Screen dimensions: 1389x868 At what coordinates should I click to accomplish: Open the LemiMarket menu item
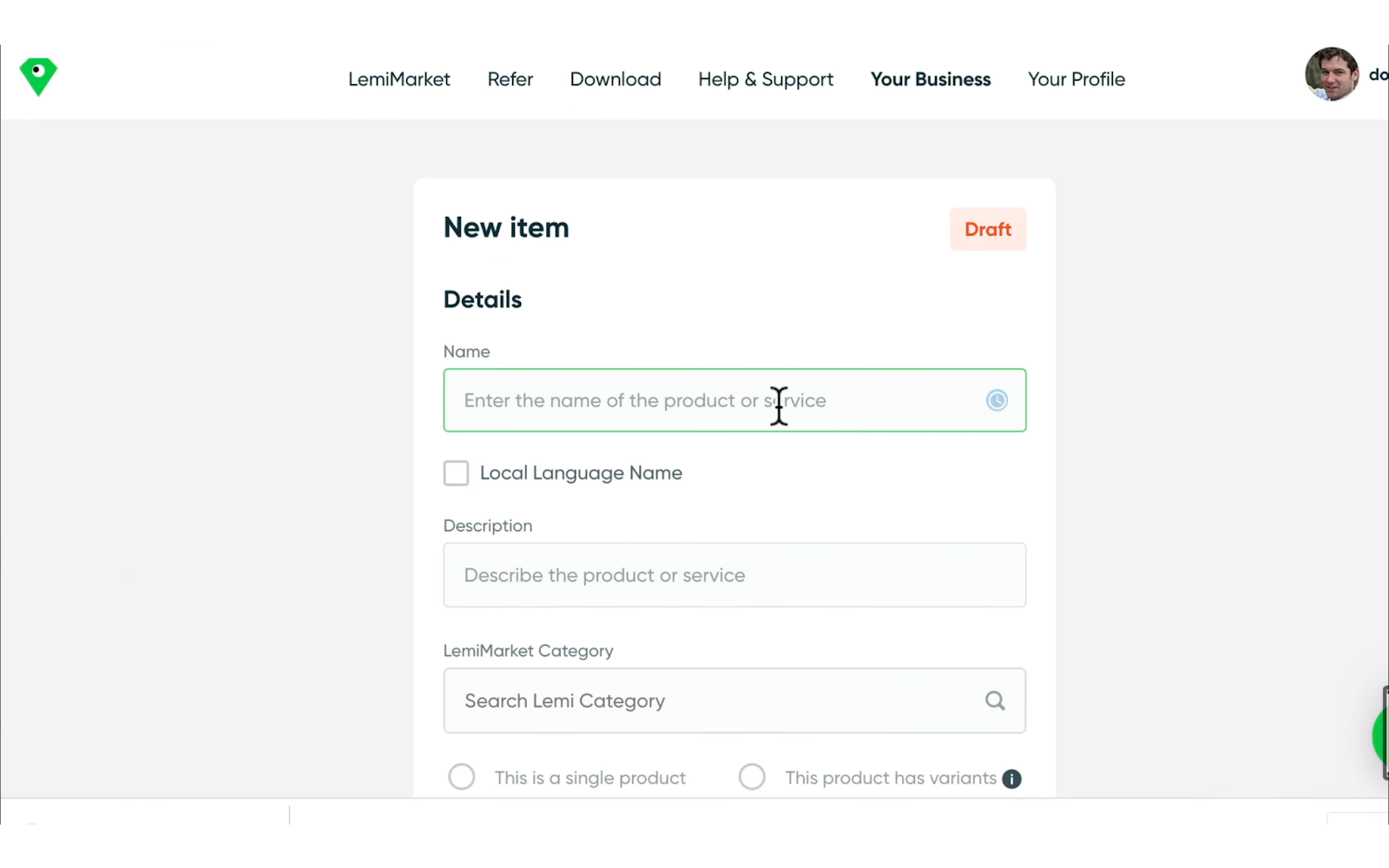(x=399, y=79)
